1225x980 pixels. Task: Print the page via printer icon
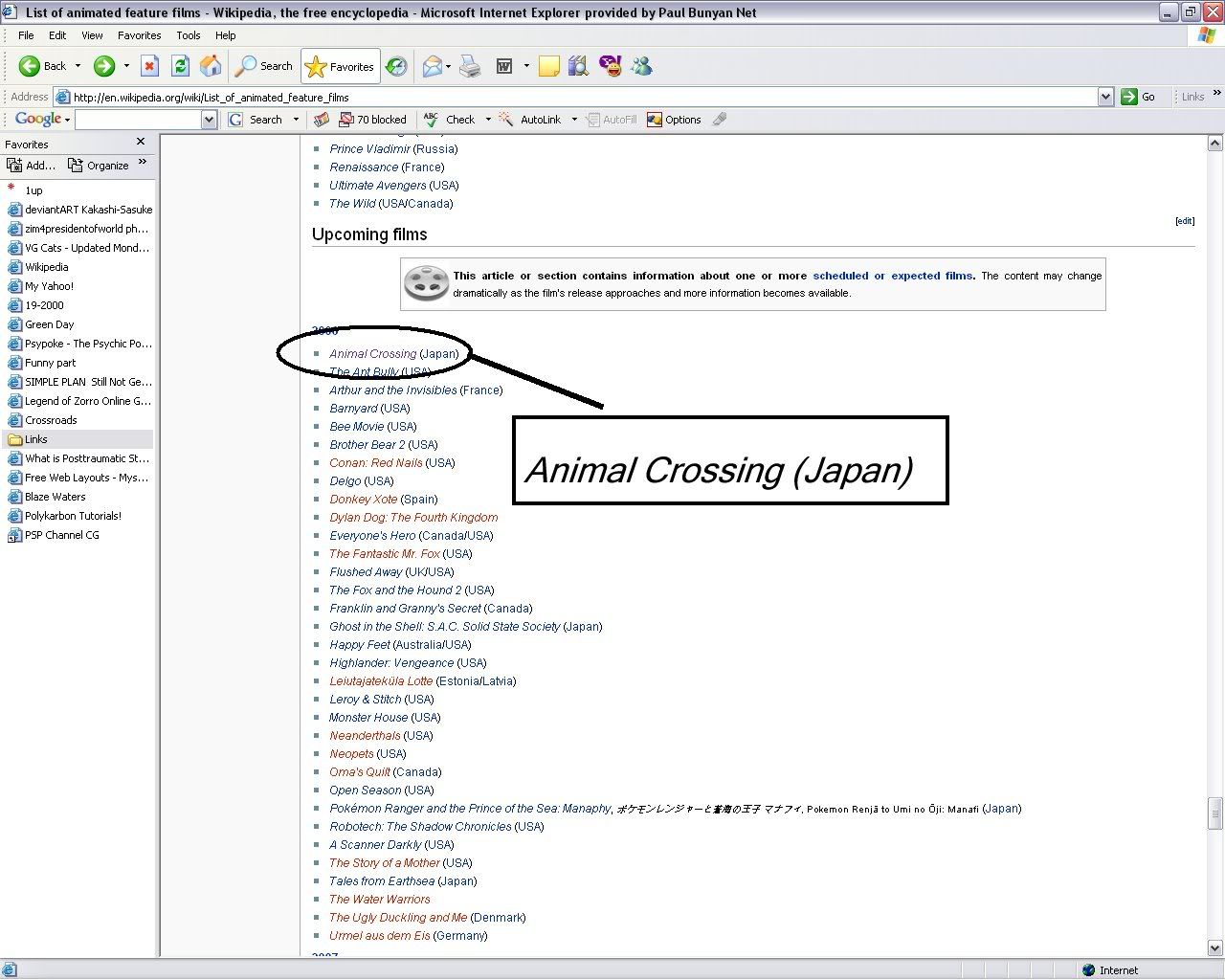click(470, 66)
